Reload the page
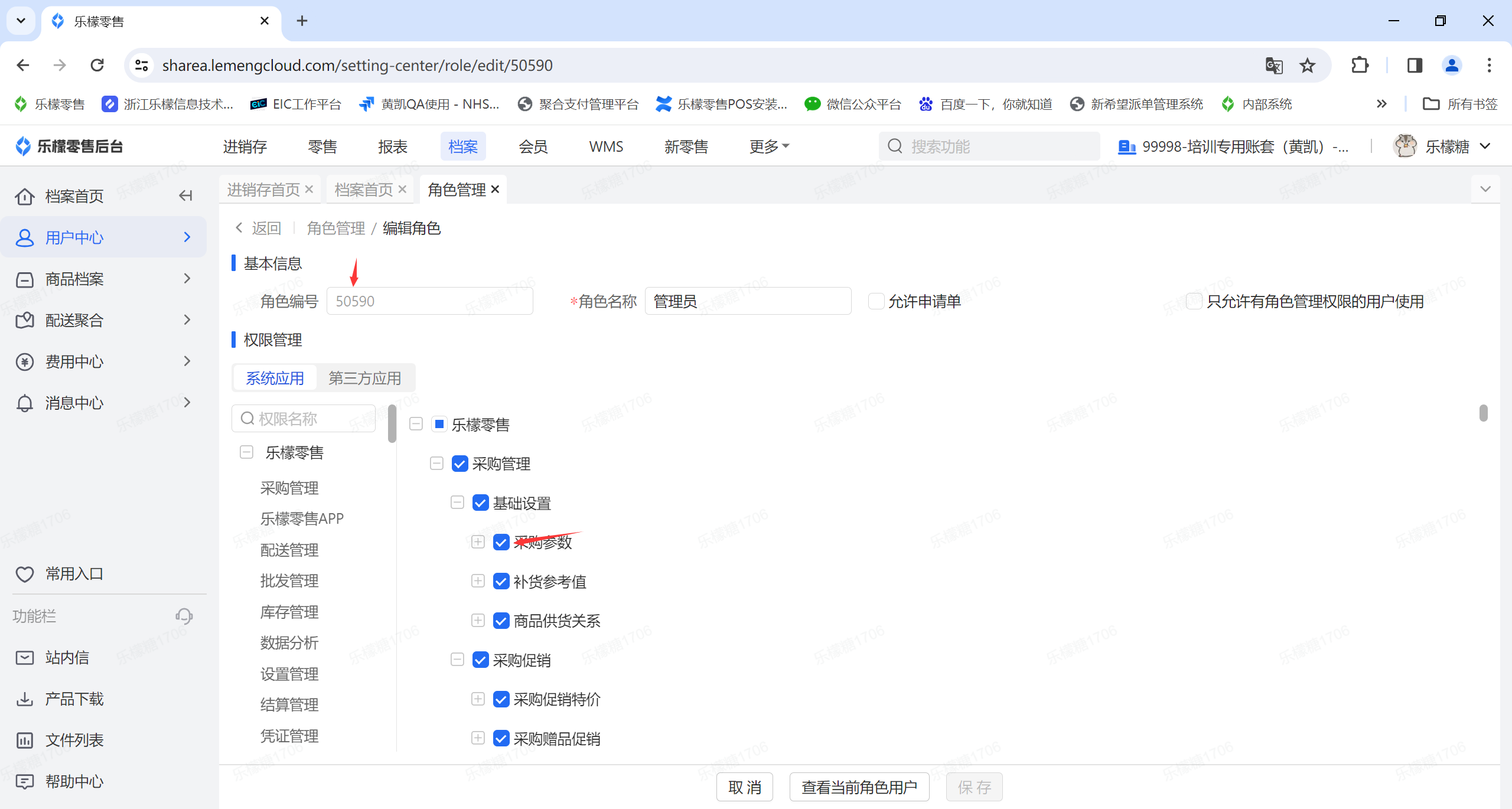Viewport: 1512px width, 809px height. pyautogui.click(x=97, y=65)
